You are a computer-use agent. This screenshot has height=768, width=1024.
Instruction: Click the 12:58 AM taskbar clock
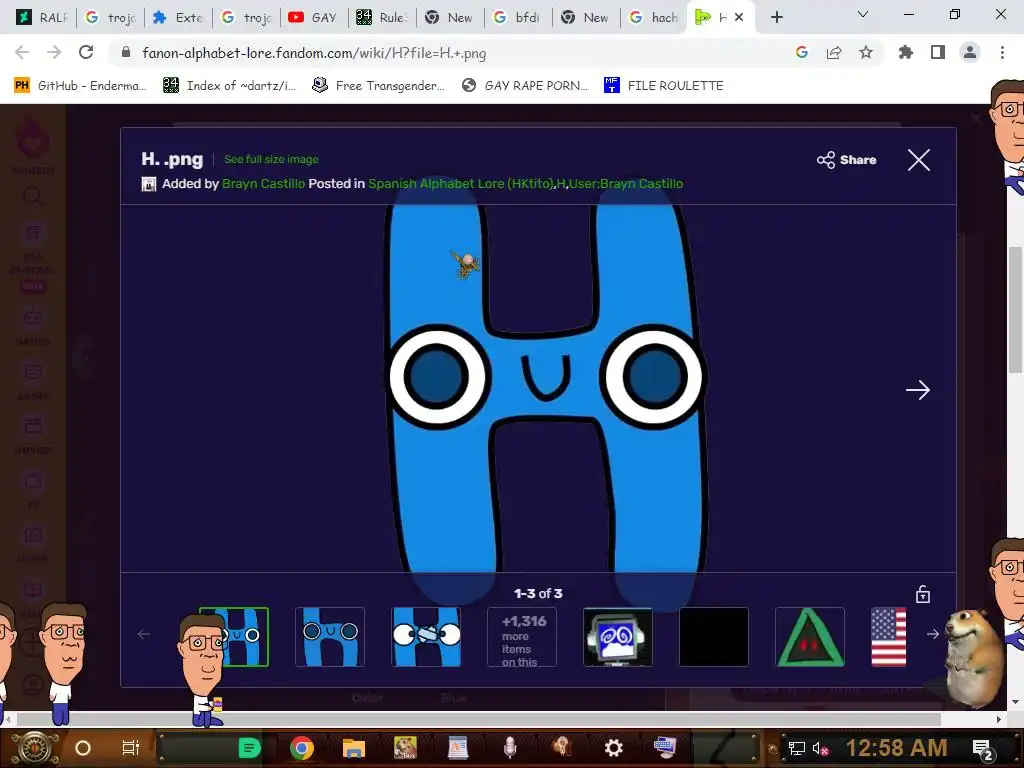click(x=896, y=748)
